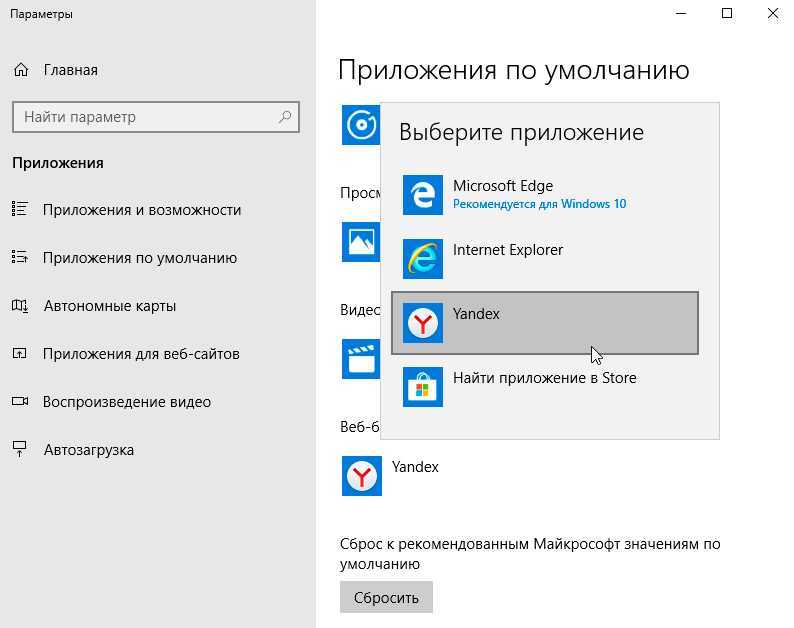Focus the Найти параметр search field

click(x=156, y=117)
